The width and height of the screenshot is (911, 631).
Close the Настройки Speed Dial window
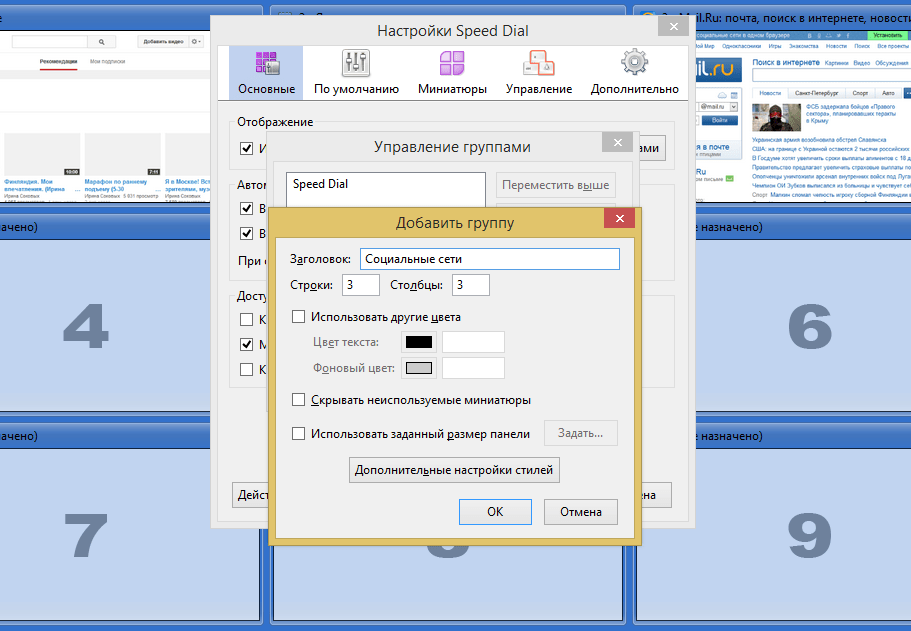coord(673,26)
